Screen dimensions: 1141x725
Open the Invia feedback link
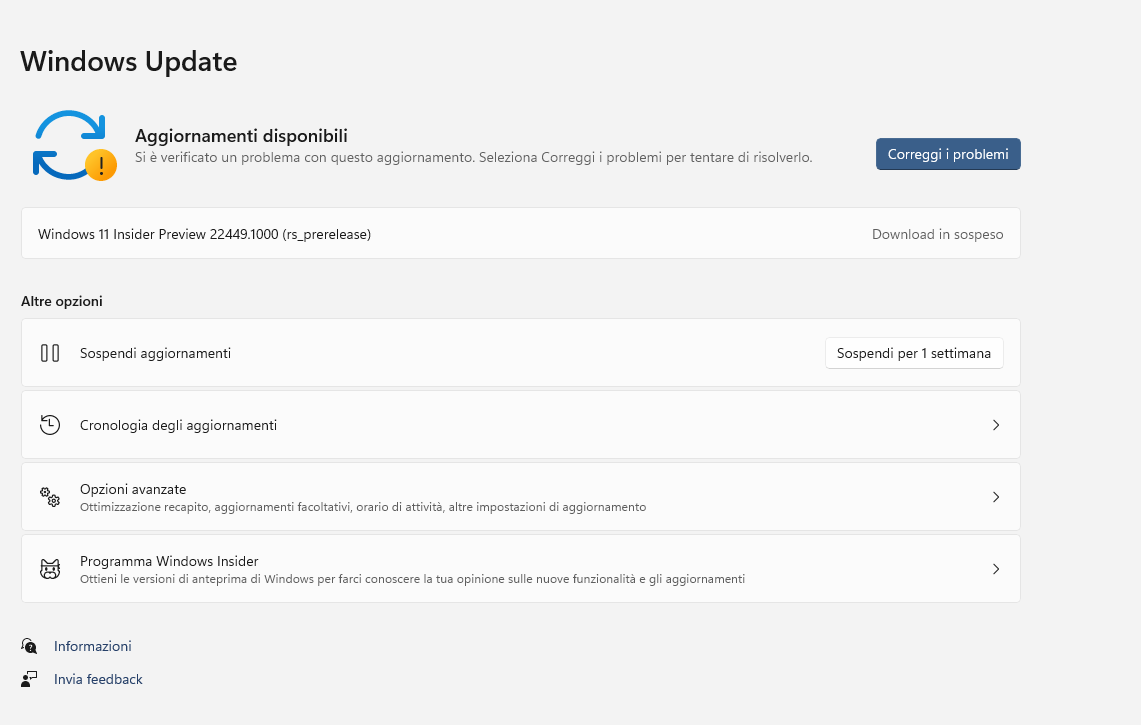pyautogui.click(x=98, y=679)
